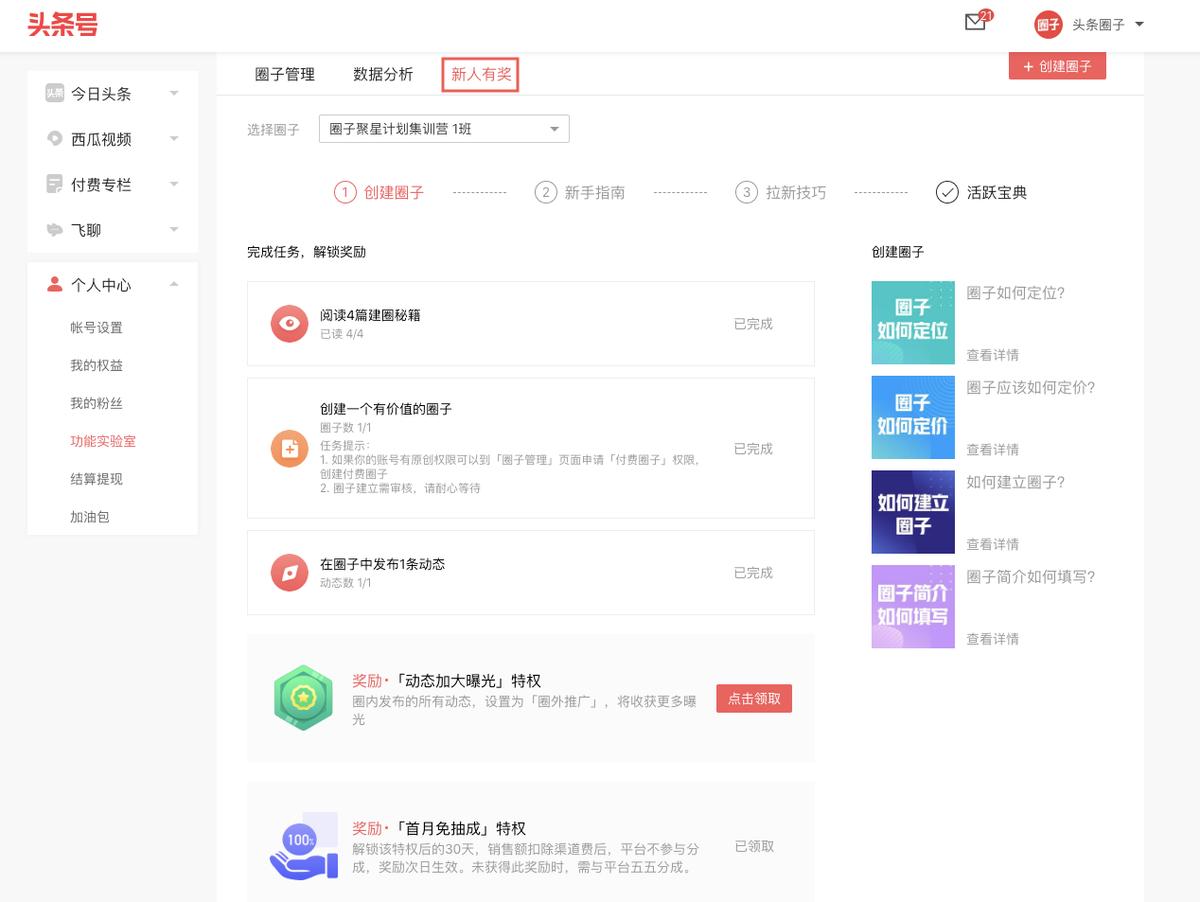The width and height of the screenshot is (1200, 902).
Task: Select the 西瓜视频 sidebar icon
Action: 55,139
